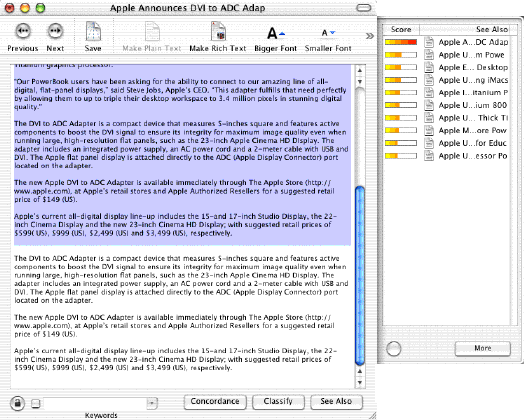
Task: Open document icon for Apple U...ng iMacs
Action: coord(429,80)
